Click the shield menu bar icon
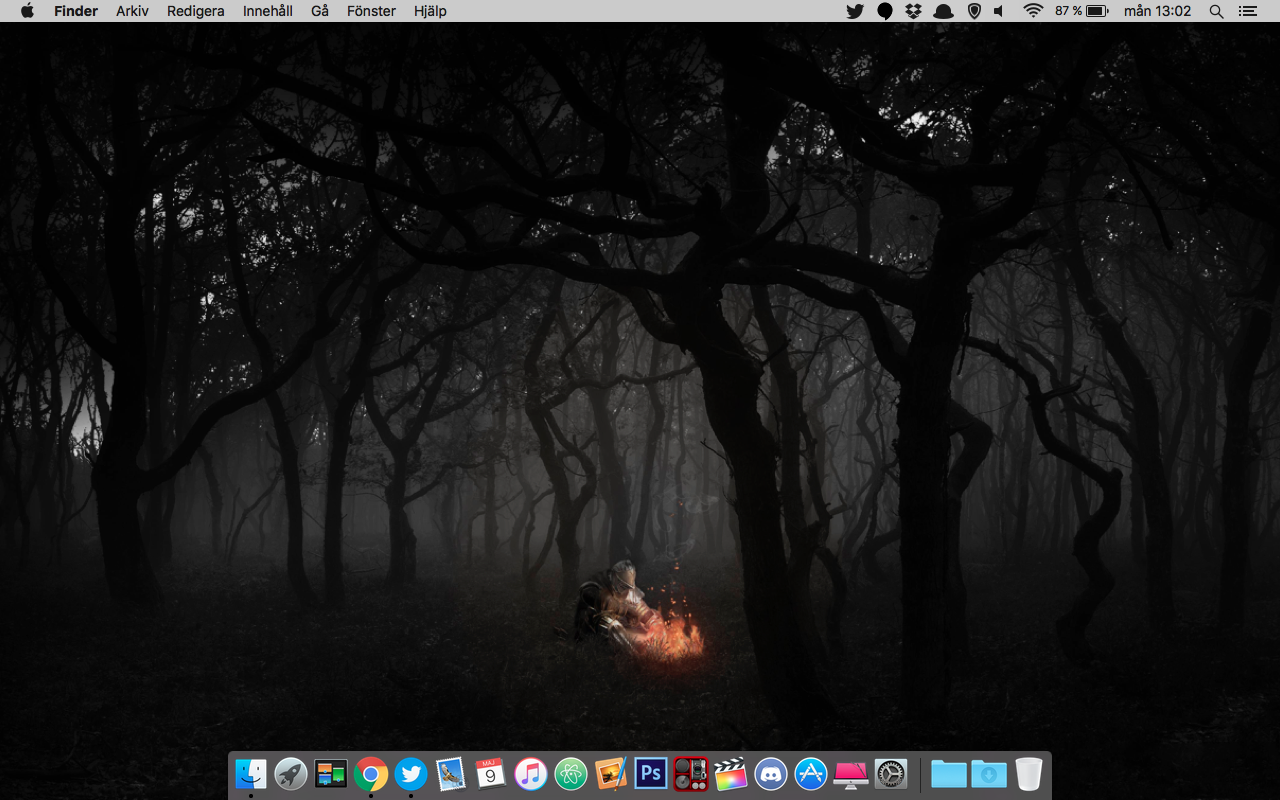 [974, 11]
